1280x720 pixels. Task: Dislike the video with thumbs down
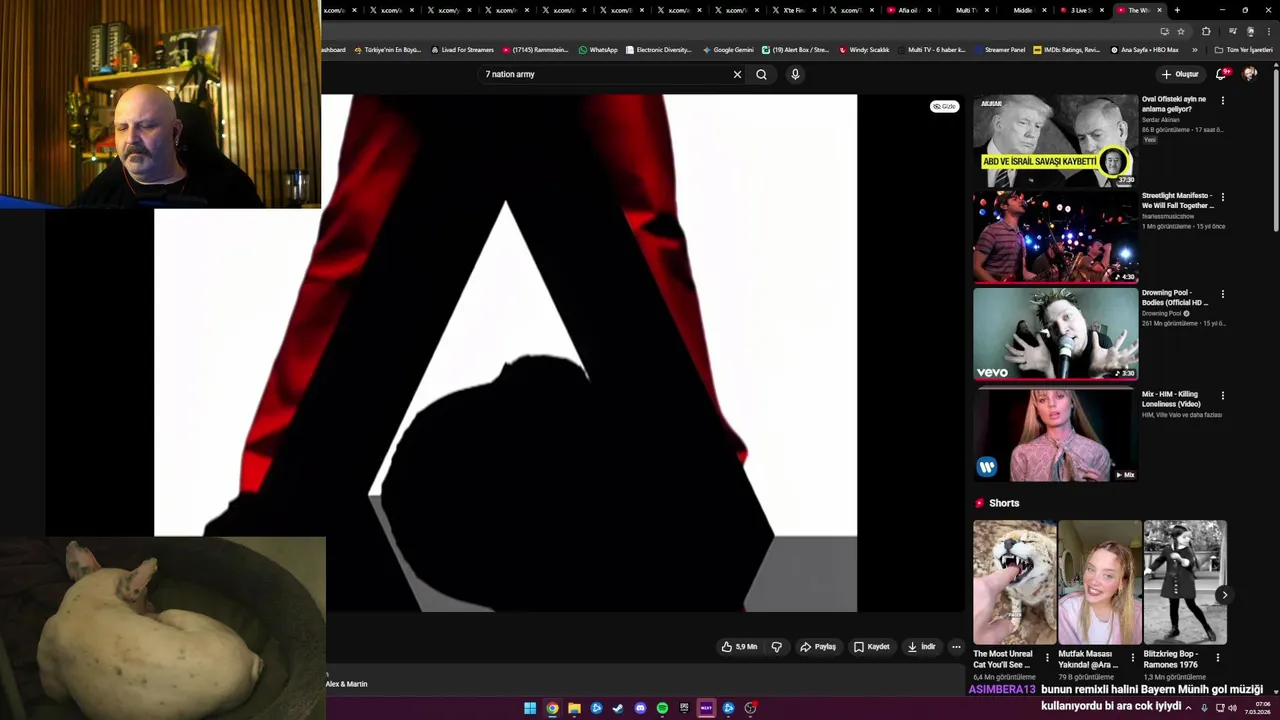776,647
